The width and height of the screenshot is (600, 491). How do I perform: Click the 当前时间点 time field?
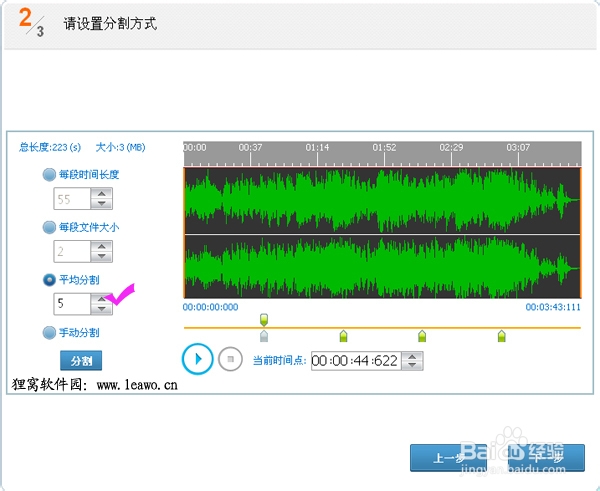click(356, 361)
